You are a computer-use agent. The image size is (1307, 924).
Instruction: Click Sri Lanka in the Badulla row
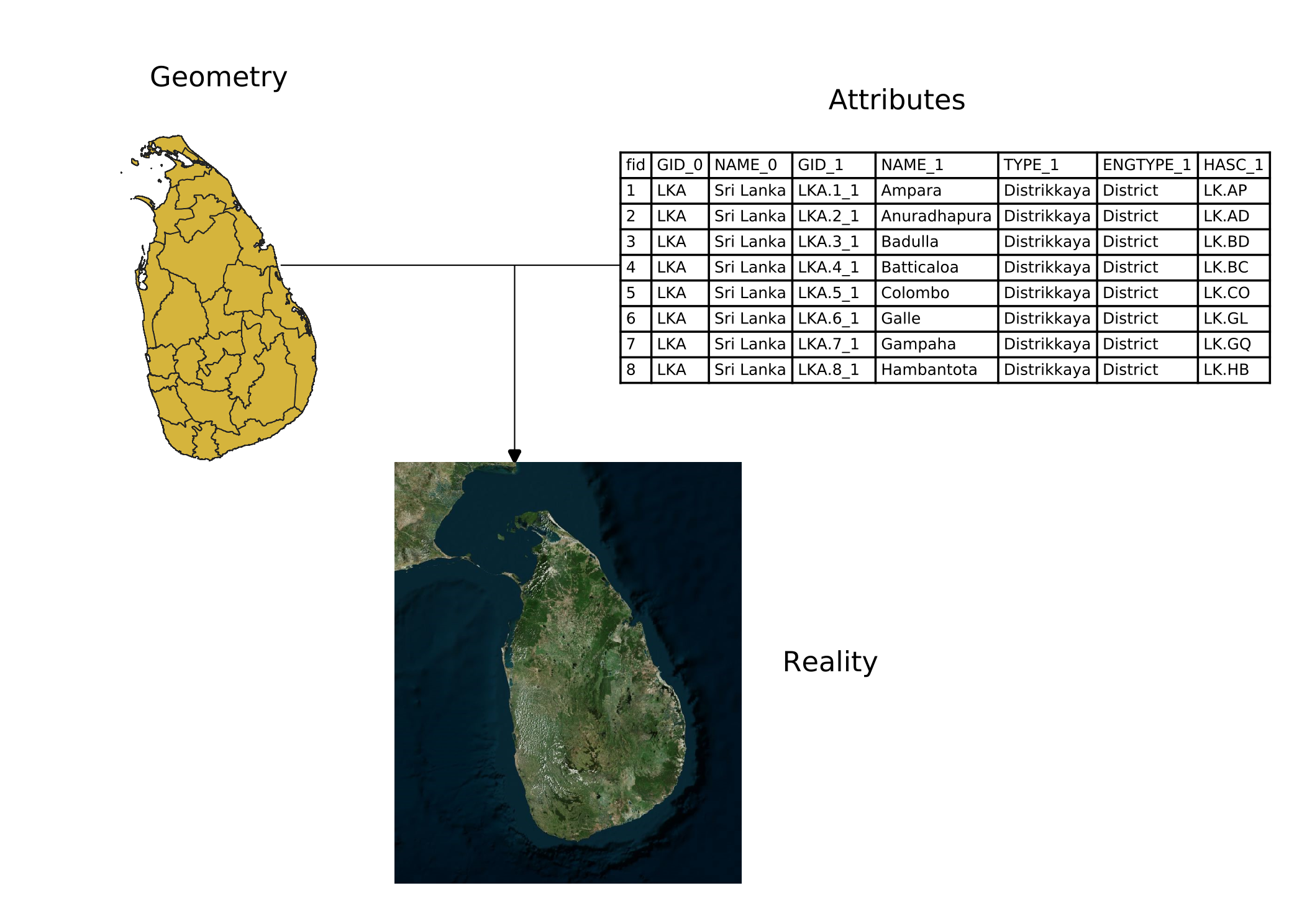(750, 242)
